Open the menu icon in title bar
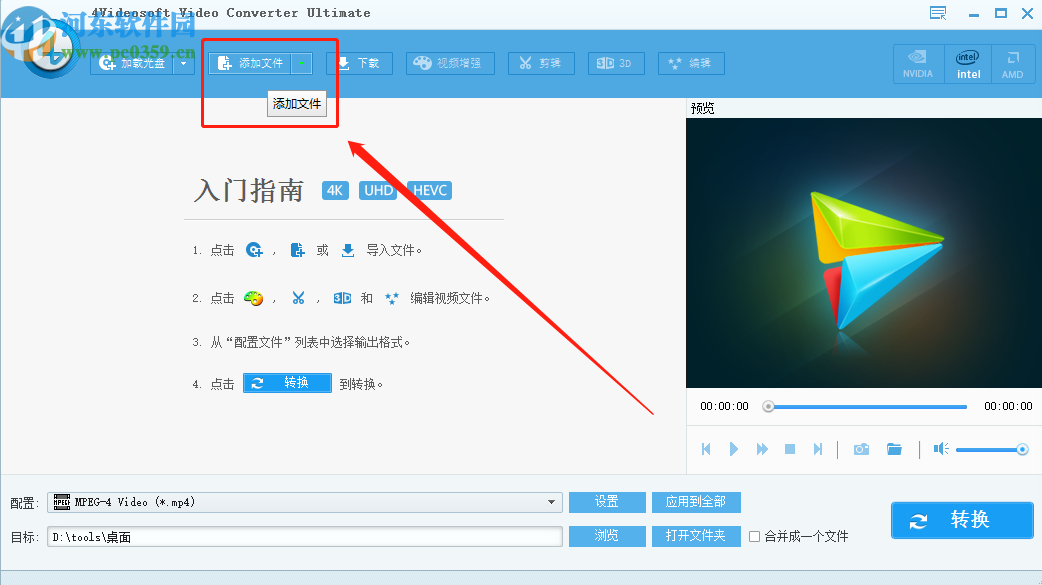 tap(938, 13)
